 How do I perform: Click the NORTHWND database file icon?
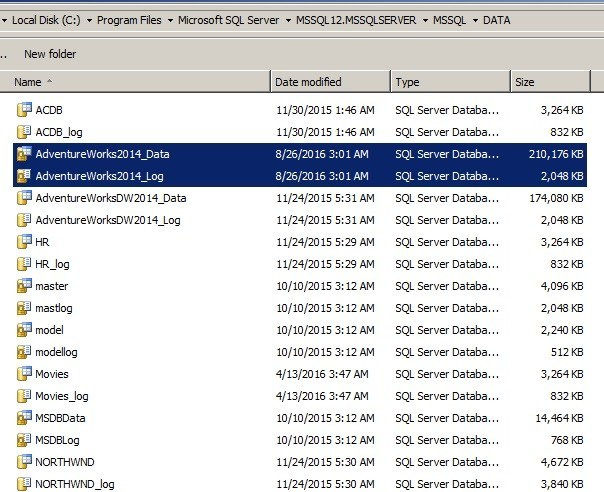tap(24, 461)
